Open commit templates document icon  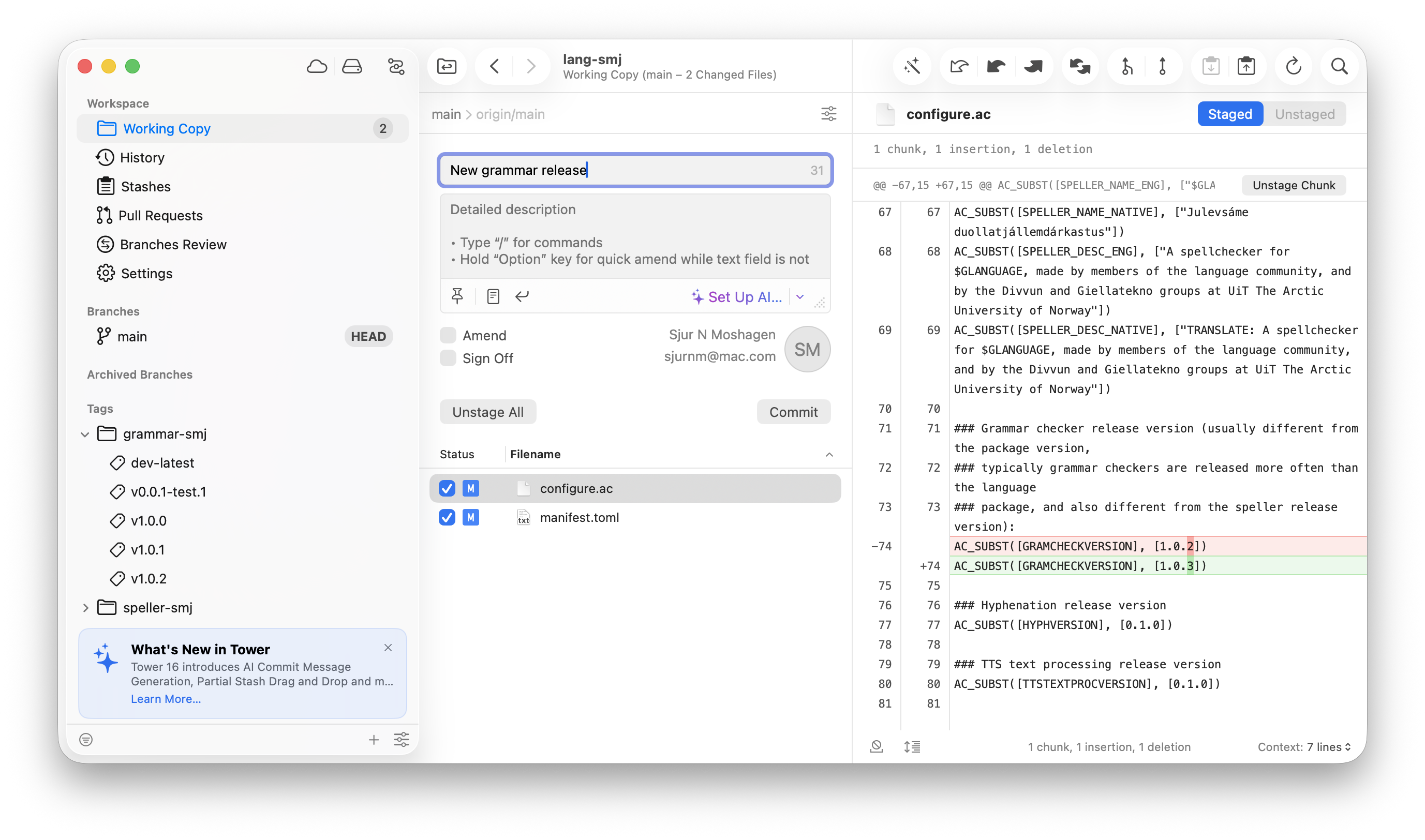coord(493,296)
